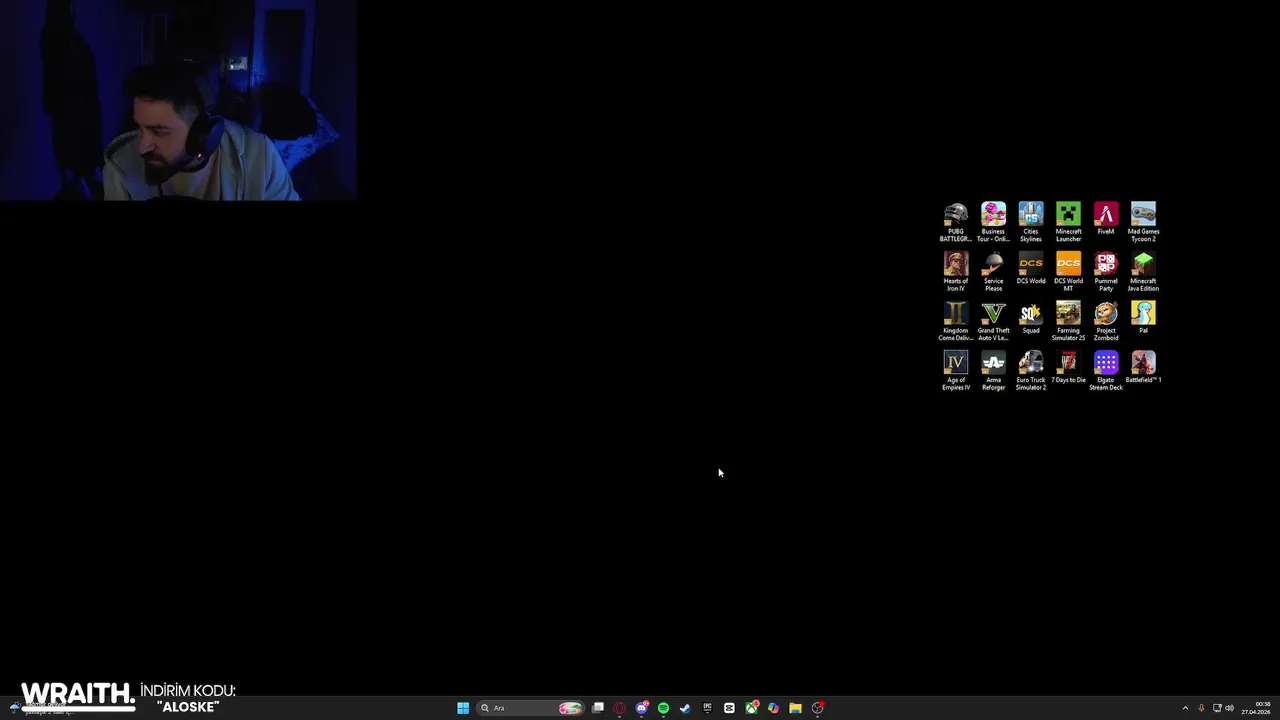Open the clock and date flyout
This screenshot has width=1280, height=720.
point(1256,708)
